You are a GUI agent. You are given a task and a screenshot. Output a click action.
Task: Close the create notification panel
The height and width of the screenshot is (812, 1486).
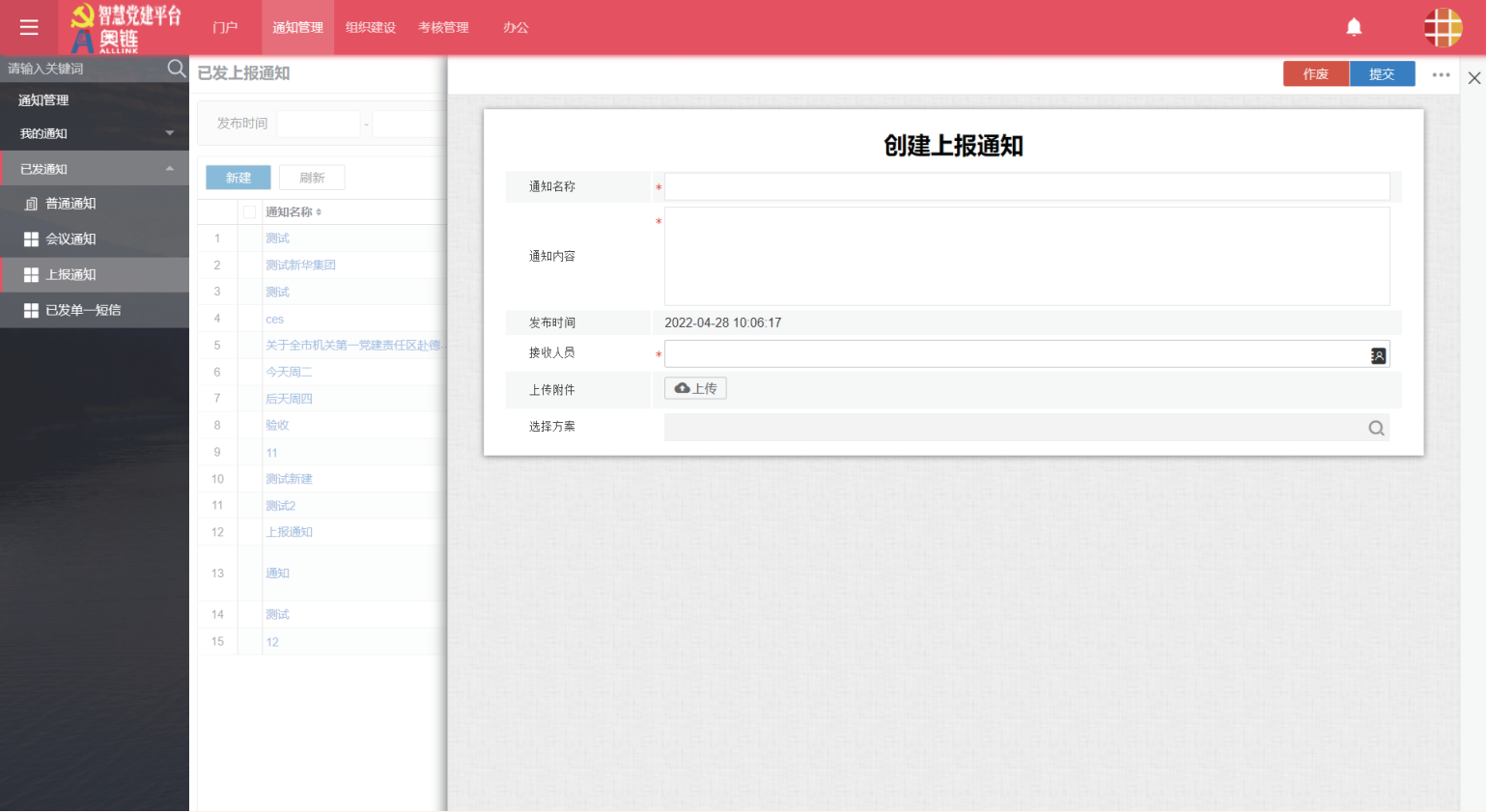click(1473, 78)
